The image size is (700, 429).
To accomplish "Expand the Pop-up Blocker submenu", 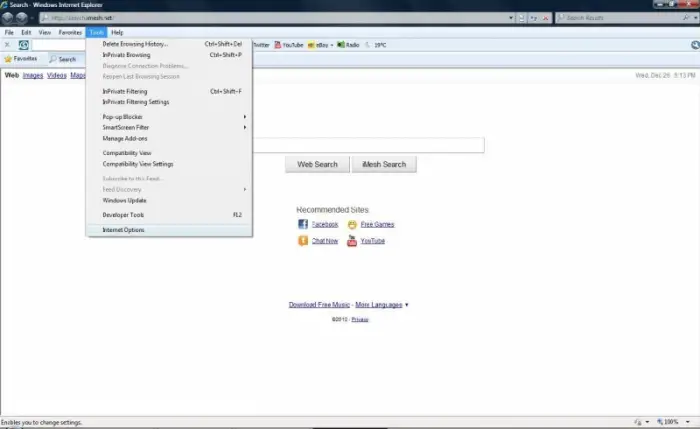I will 245,117.
